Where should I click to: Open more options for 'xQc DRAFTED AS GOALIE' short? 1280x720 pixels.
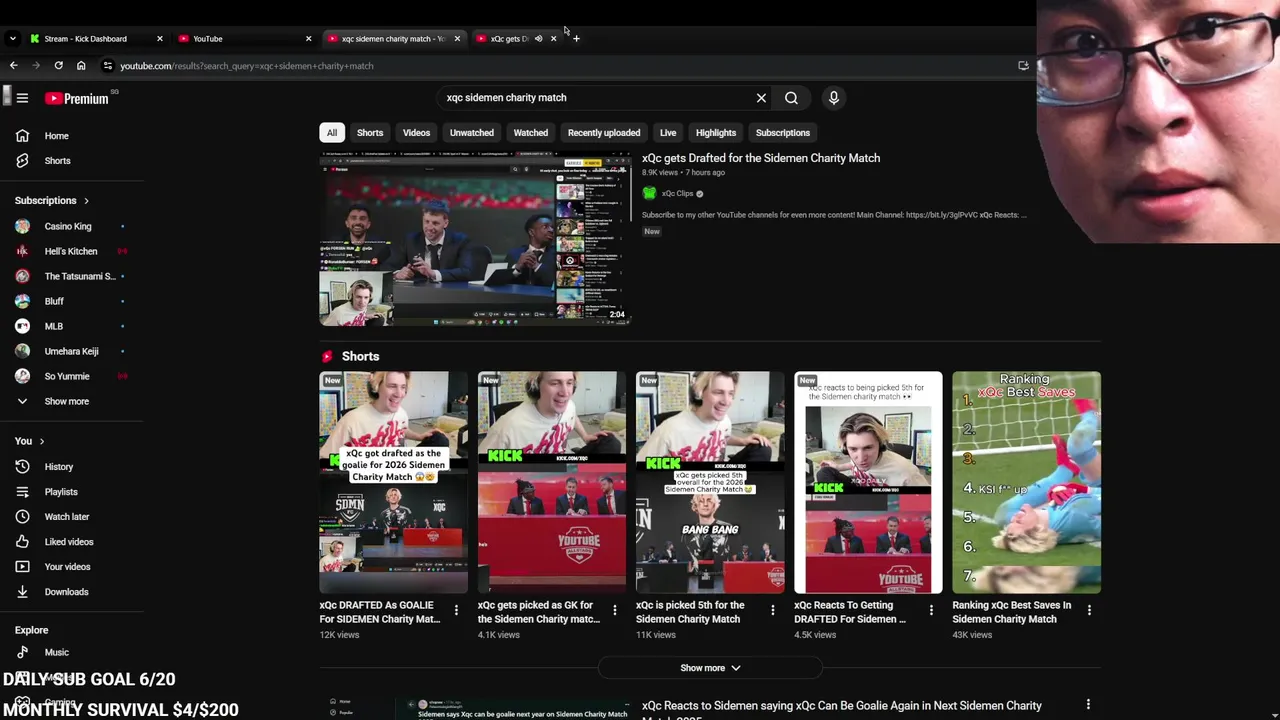[x=456, y=610]
